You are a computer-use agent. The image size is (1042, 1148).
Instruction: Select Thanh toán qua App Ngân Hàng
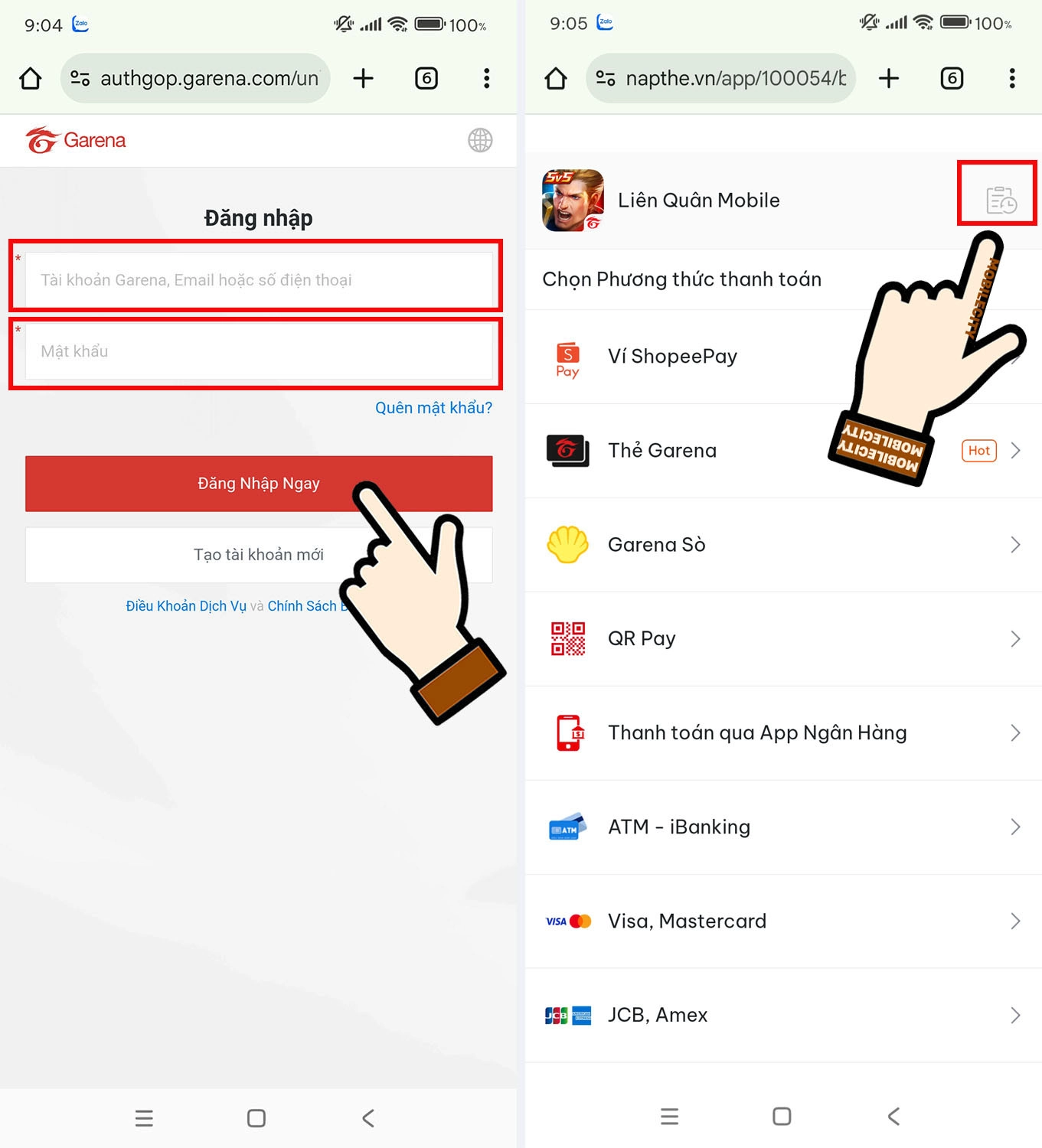783,733
